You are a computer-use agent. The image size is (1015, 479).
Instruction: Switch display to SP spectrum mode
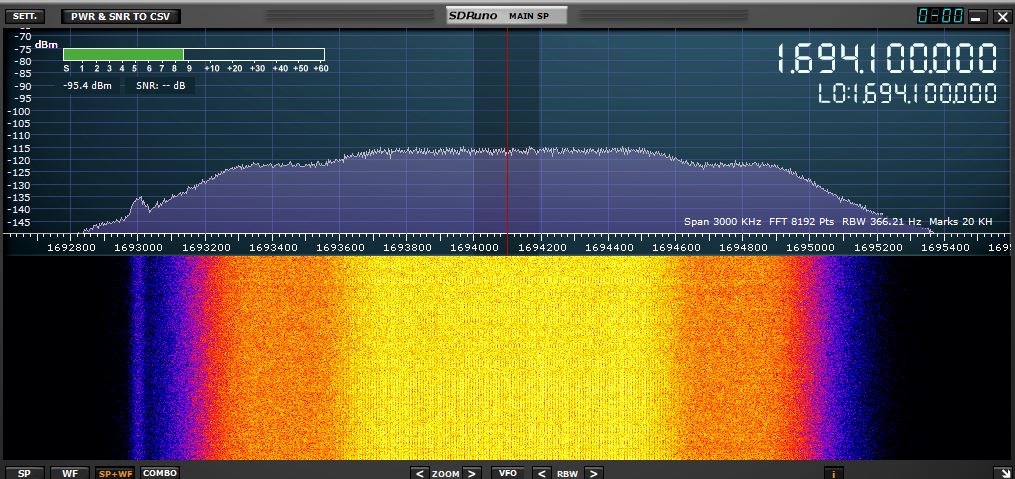24,473
